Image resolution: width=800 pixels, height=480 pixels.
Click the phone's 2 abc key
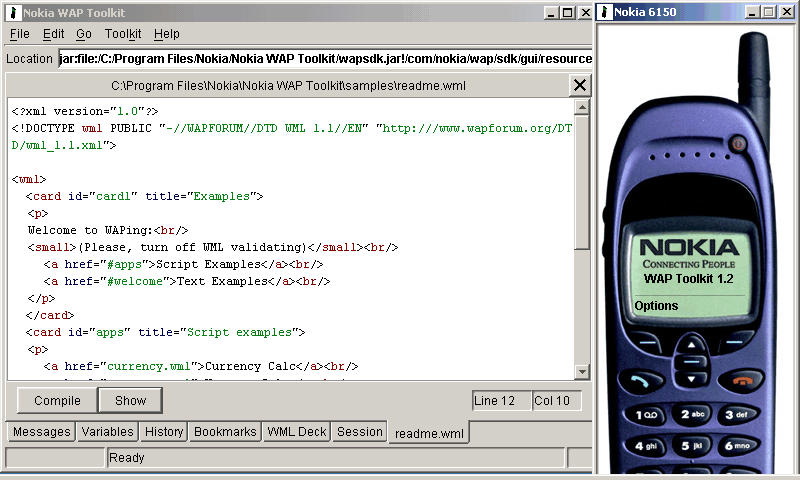tap(692, 414)
